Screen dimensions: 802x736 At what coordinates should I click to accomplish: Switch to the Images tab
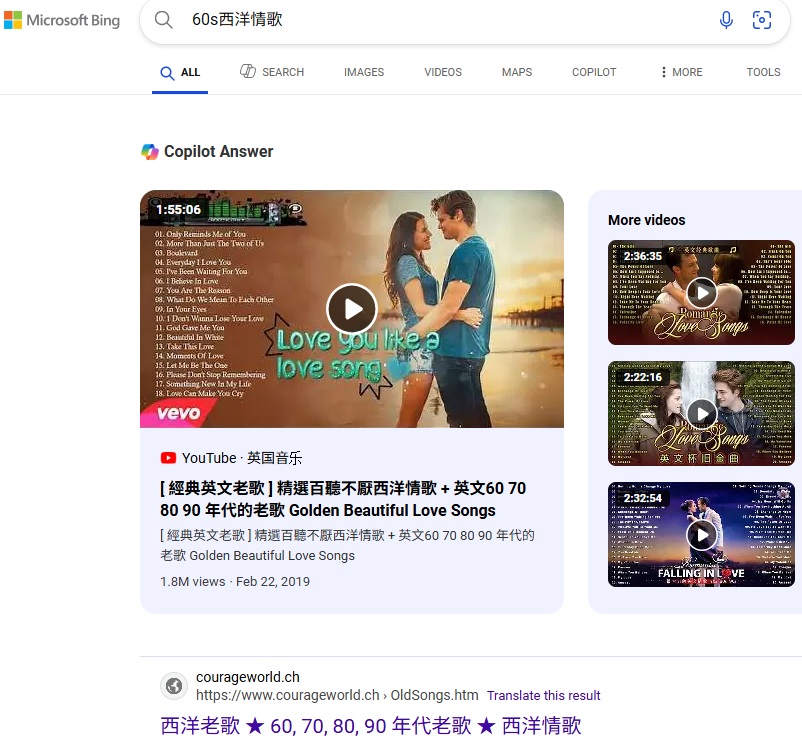364,72
